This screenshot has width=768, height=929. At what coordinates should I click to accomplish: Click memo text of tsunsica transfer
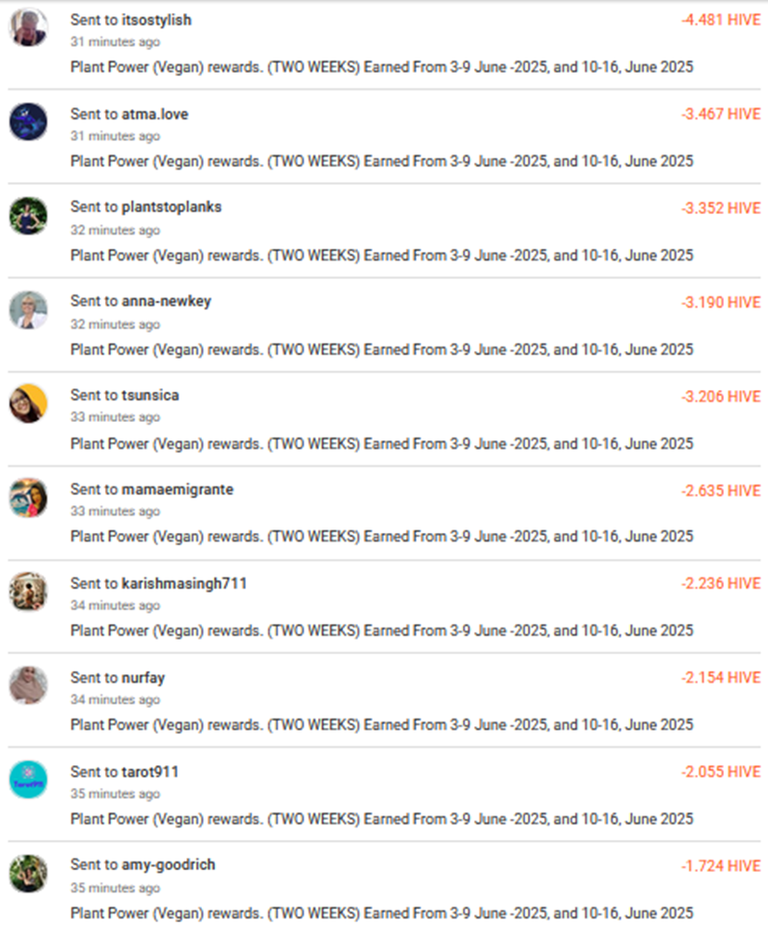(x=382, y=443)
